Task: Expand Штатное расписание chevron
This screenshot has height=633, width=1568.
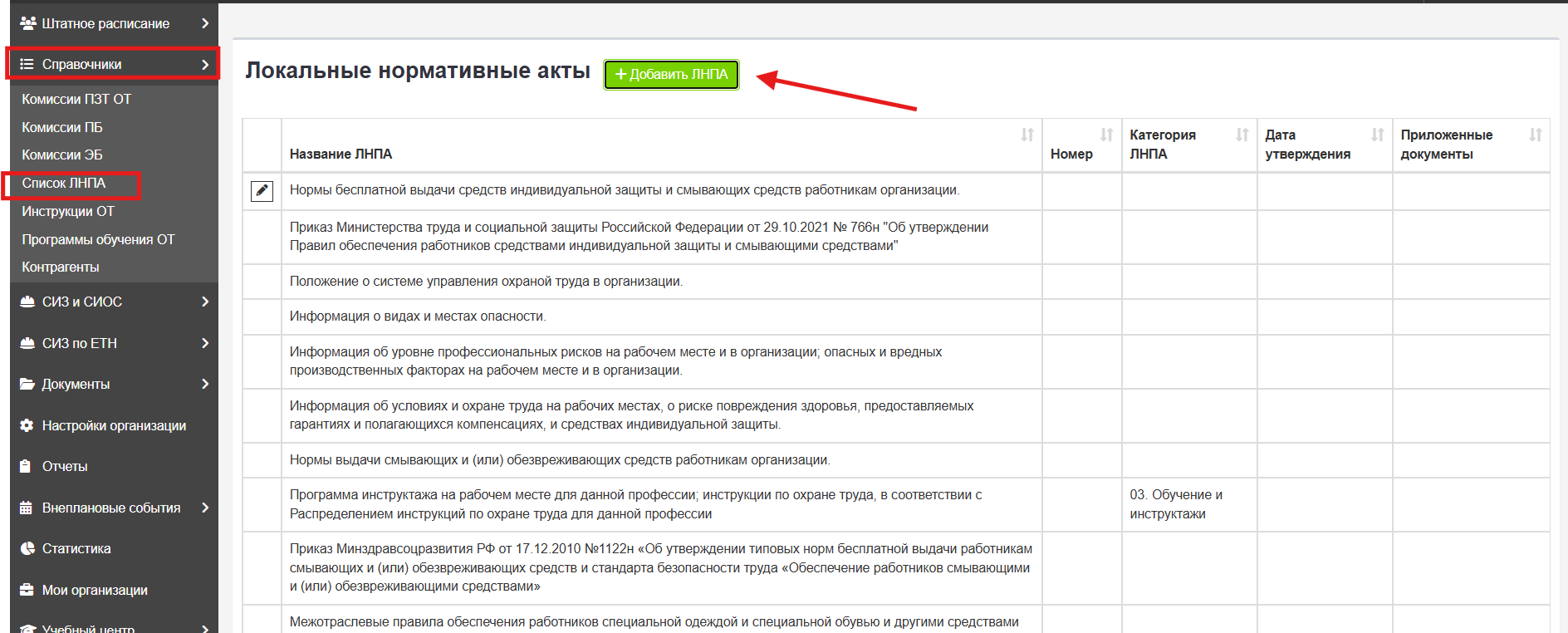Action: point(205,23)
